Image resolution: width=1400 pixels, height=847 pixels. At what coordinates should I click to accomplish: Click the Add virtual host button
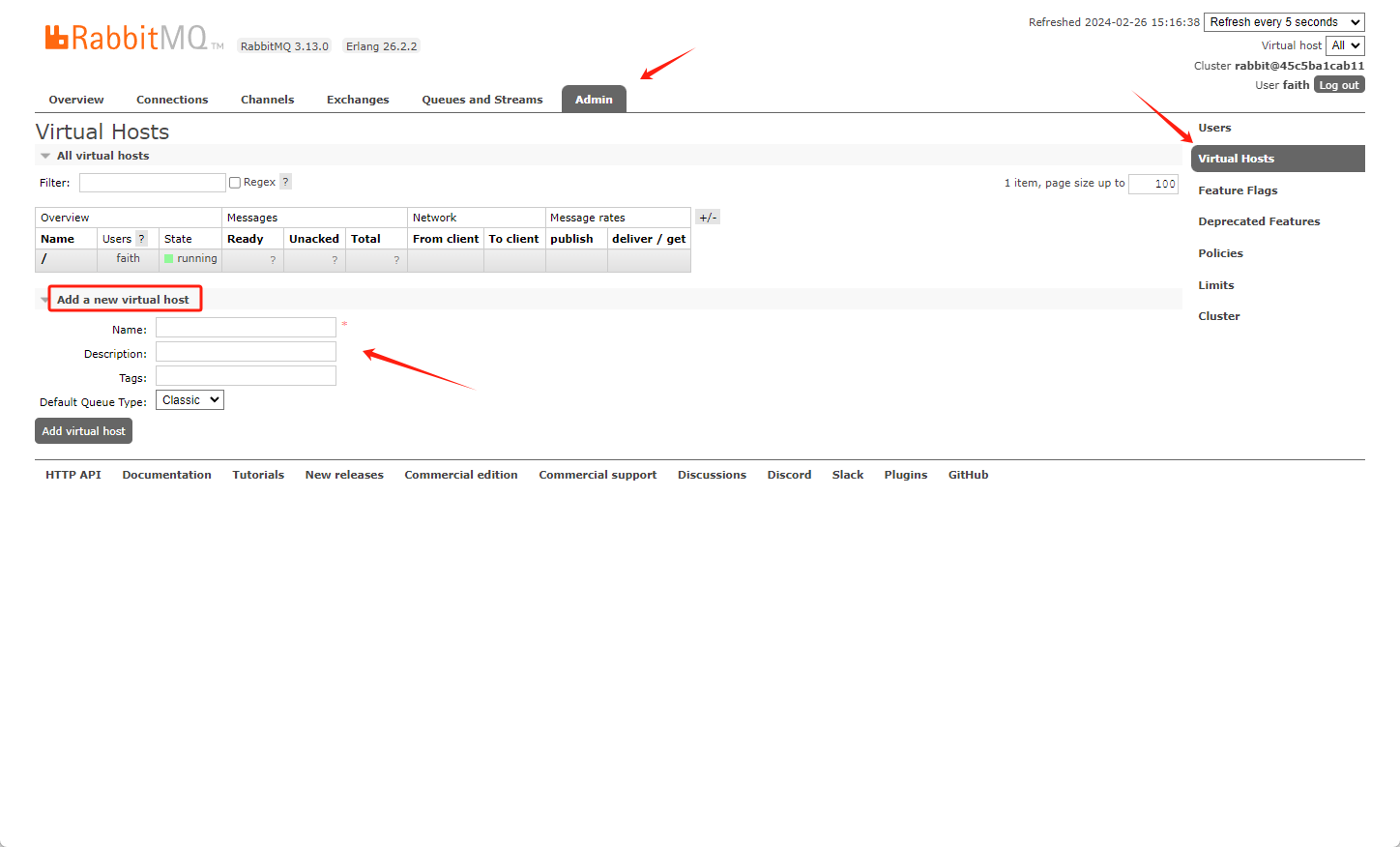(83, 431)
